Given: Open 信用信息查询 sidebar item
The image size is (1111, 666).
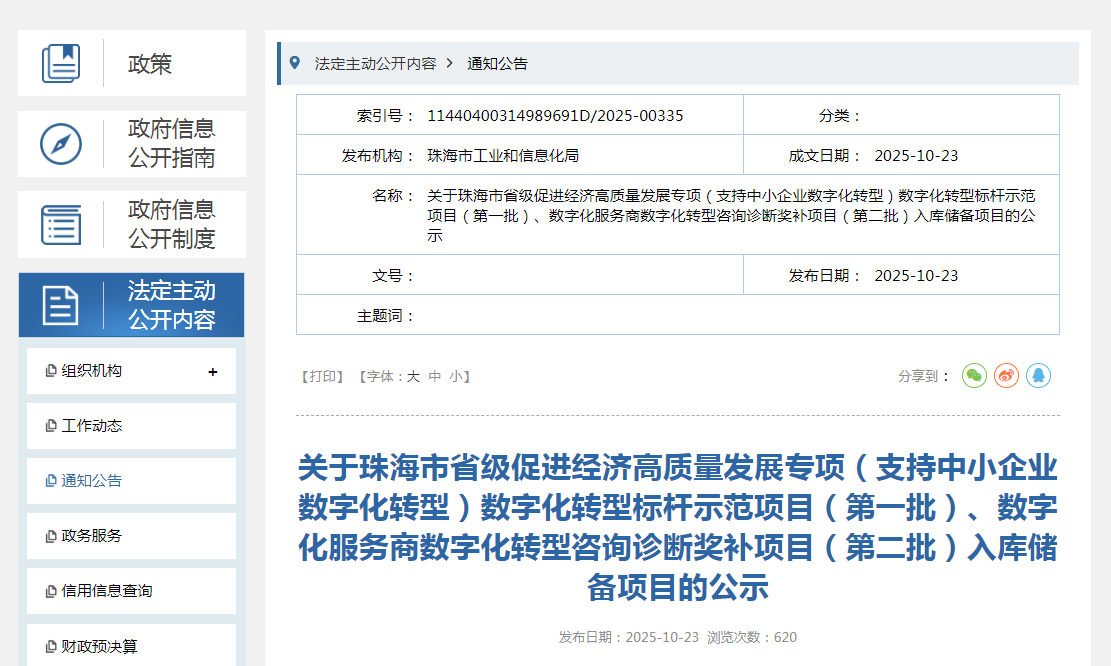Looking at the screenshot, I should pos(106,591).
